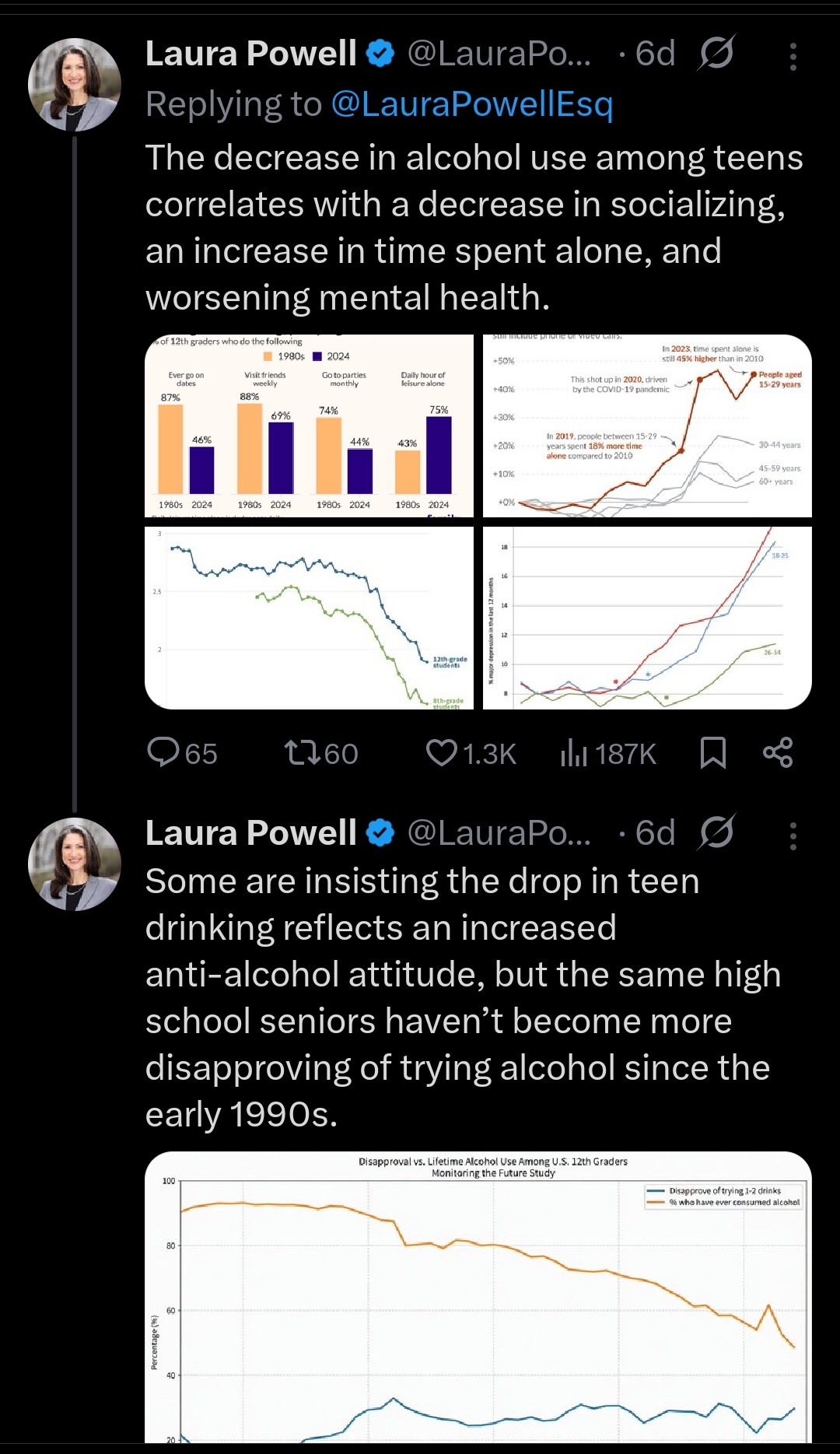Image resolution: width=840 pixels, height=1454 pixels.
Task: Tap the Grok icon on first tweet
Action: pos(716,54)
